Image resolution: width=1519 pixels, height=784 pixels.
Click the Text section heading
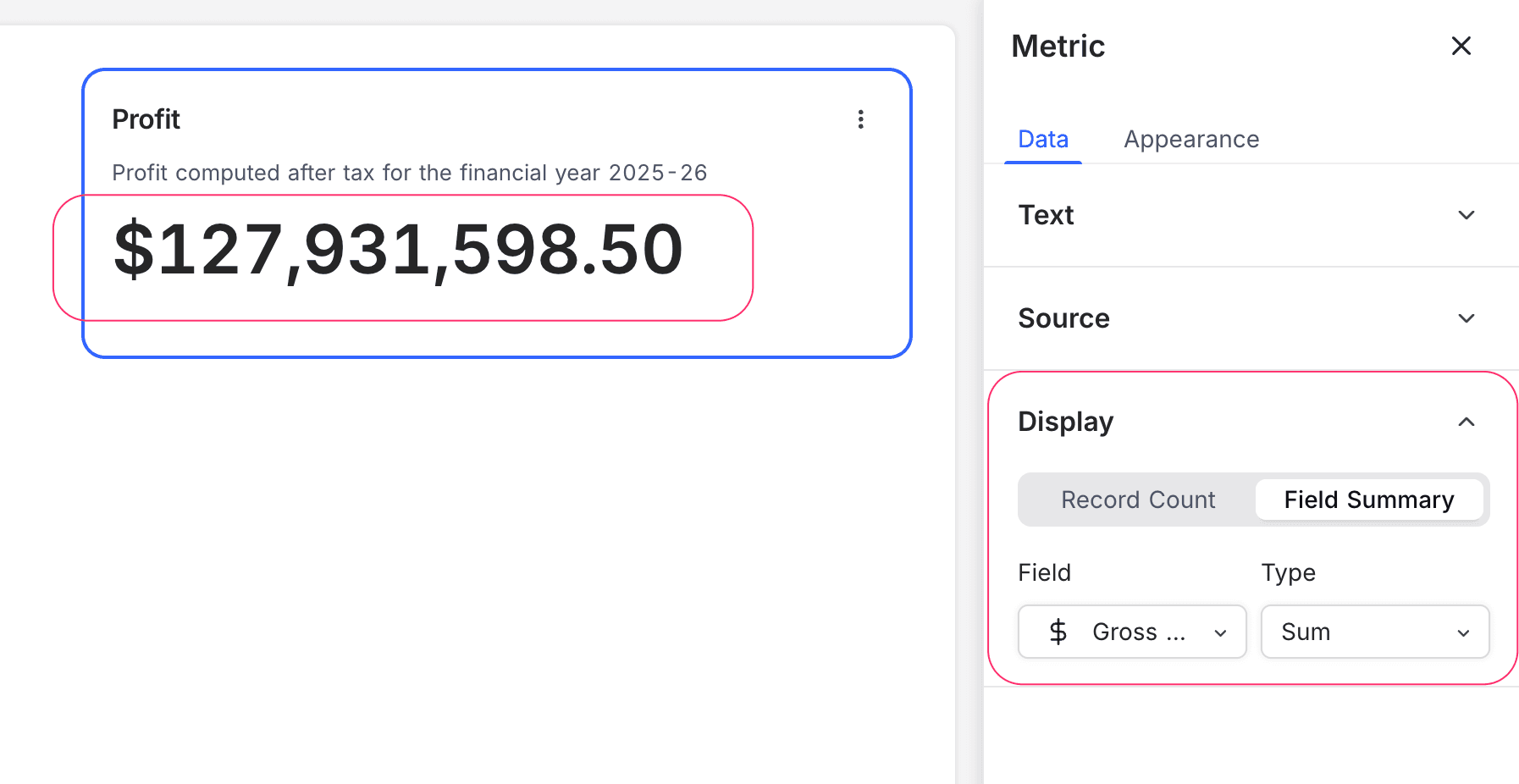1046,215
